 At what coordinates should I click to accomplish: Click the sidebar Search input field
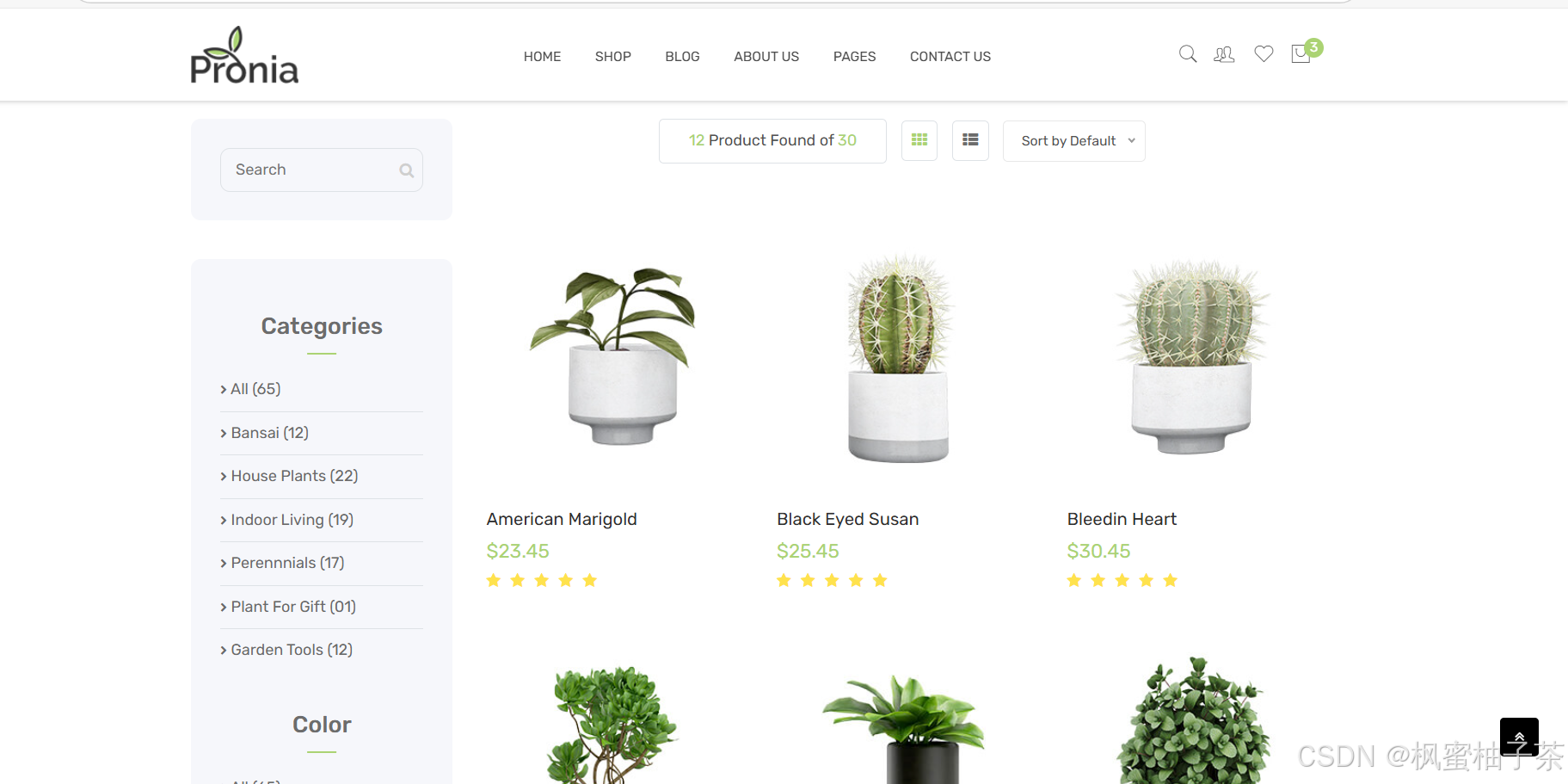(322, 170)
